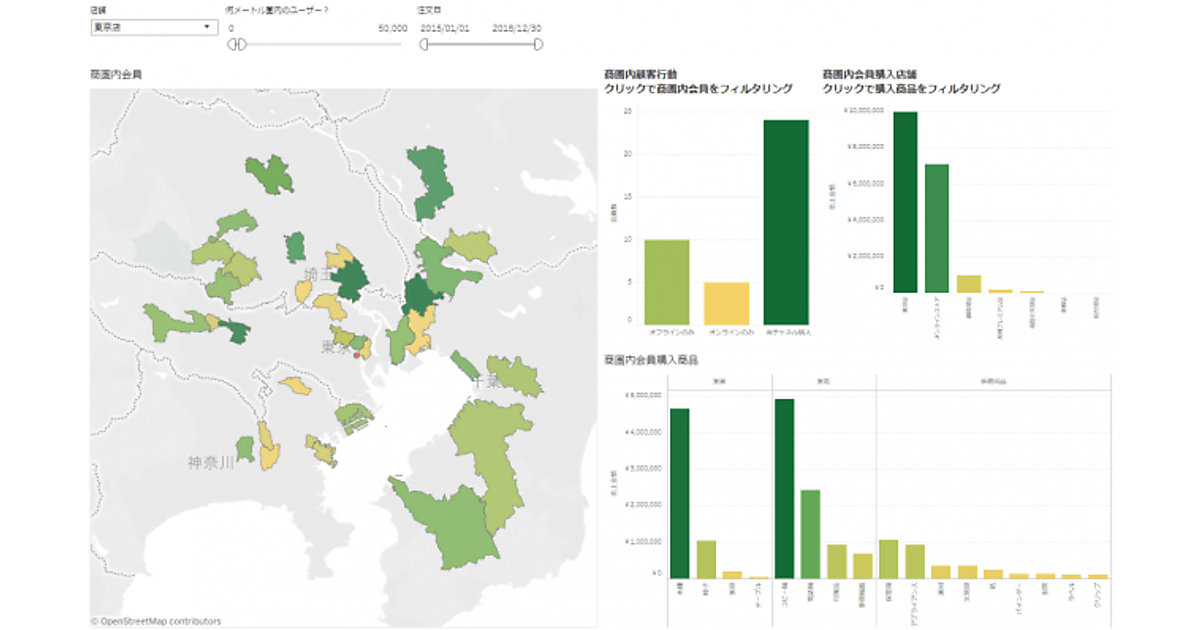Select the tallest bar in 家具 product category
This screenshot has height=630, width=1200.
click(x=679, y=492)
